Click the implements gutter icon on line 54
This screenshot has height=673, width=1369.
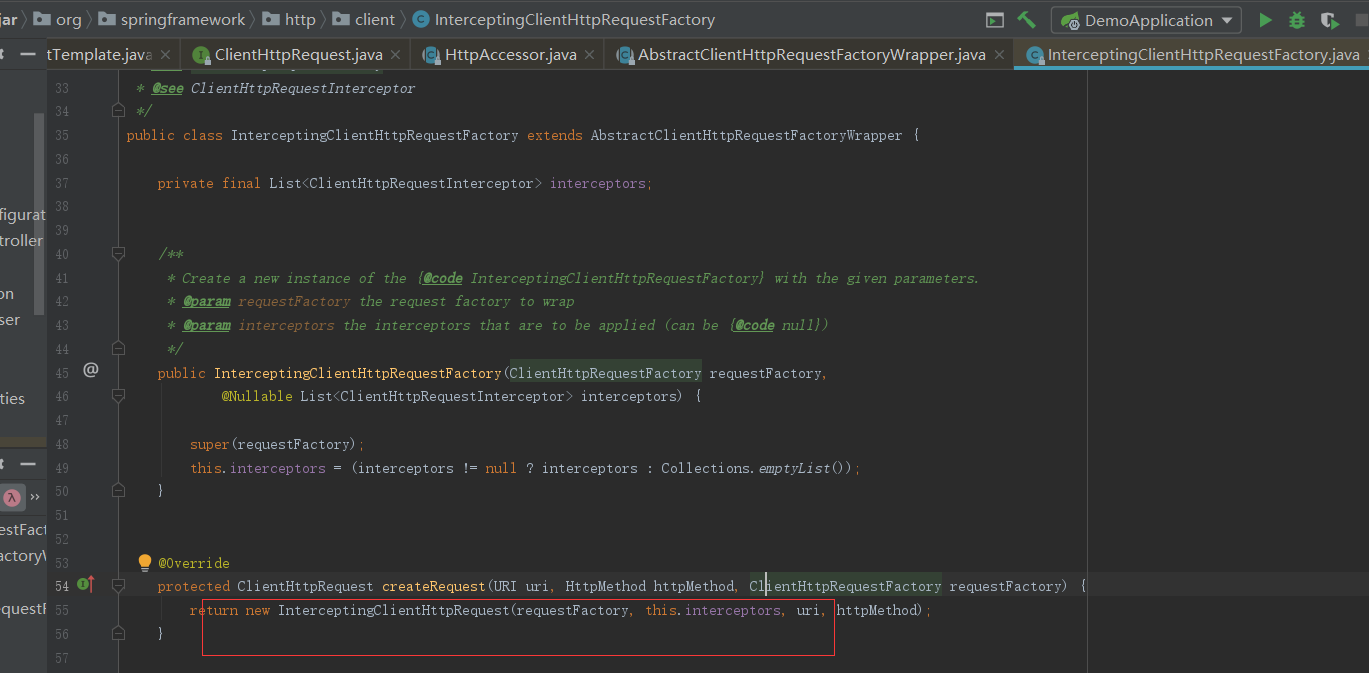[86, 584]
